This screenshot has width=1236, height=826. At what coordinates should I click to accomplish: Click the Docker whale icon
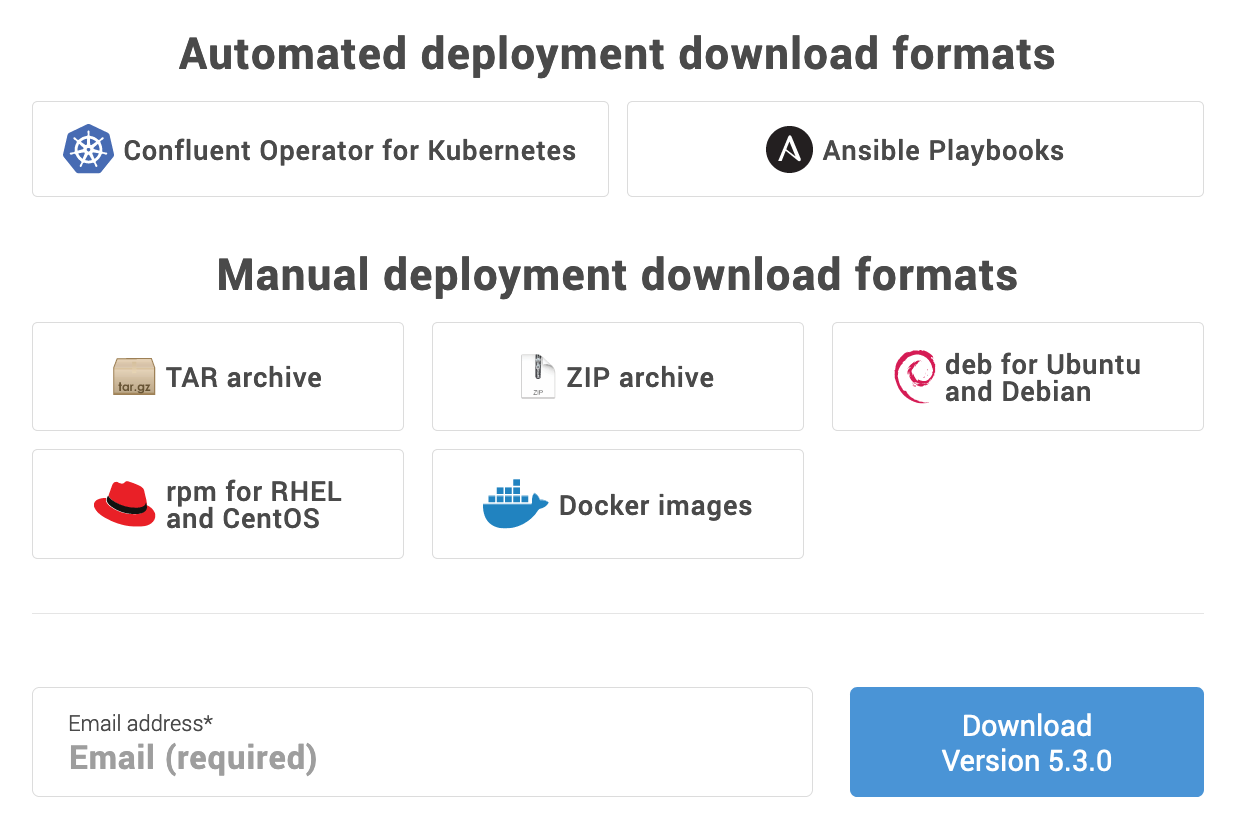[515, 504]
